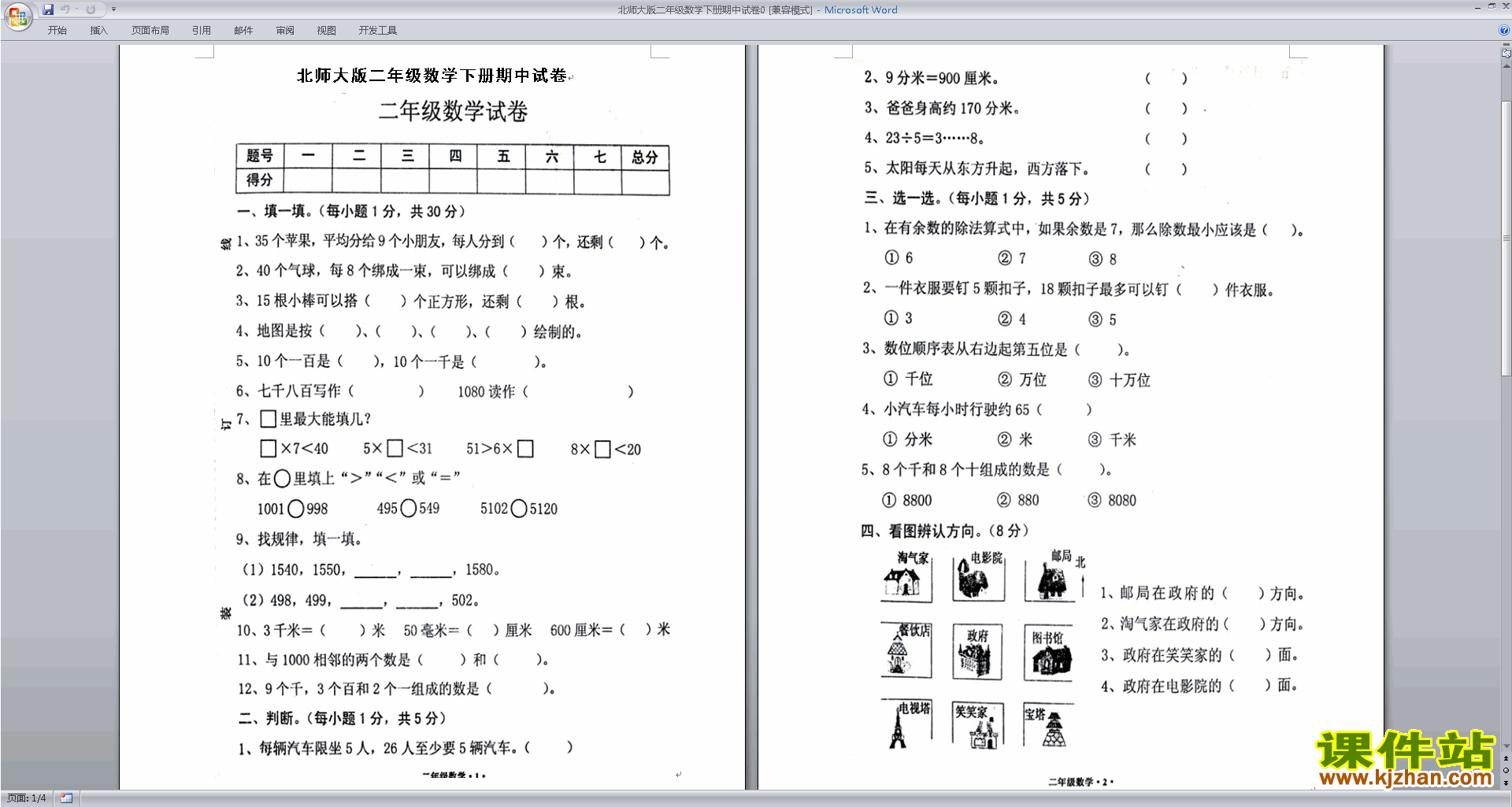The image size is (1512, 807).
Task: Switch to the 页面布局 tab
Action: click(x=150, y=31)
